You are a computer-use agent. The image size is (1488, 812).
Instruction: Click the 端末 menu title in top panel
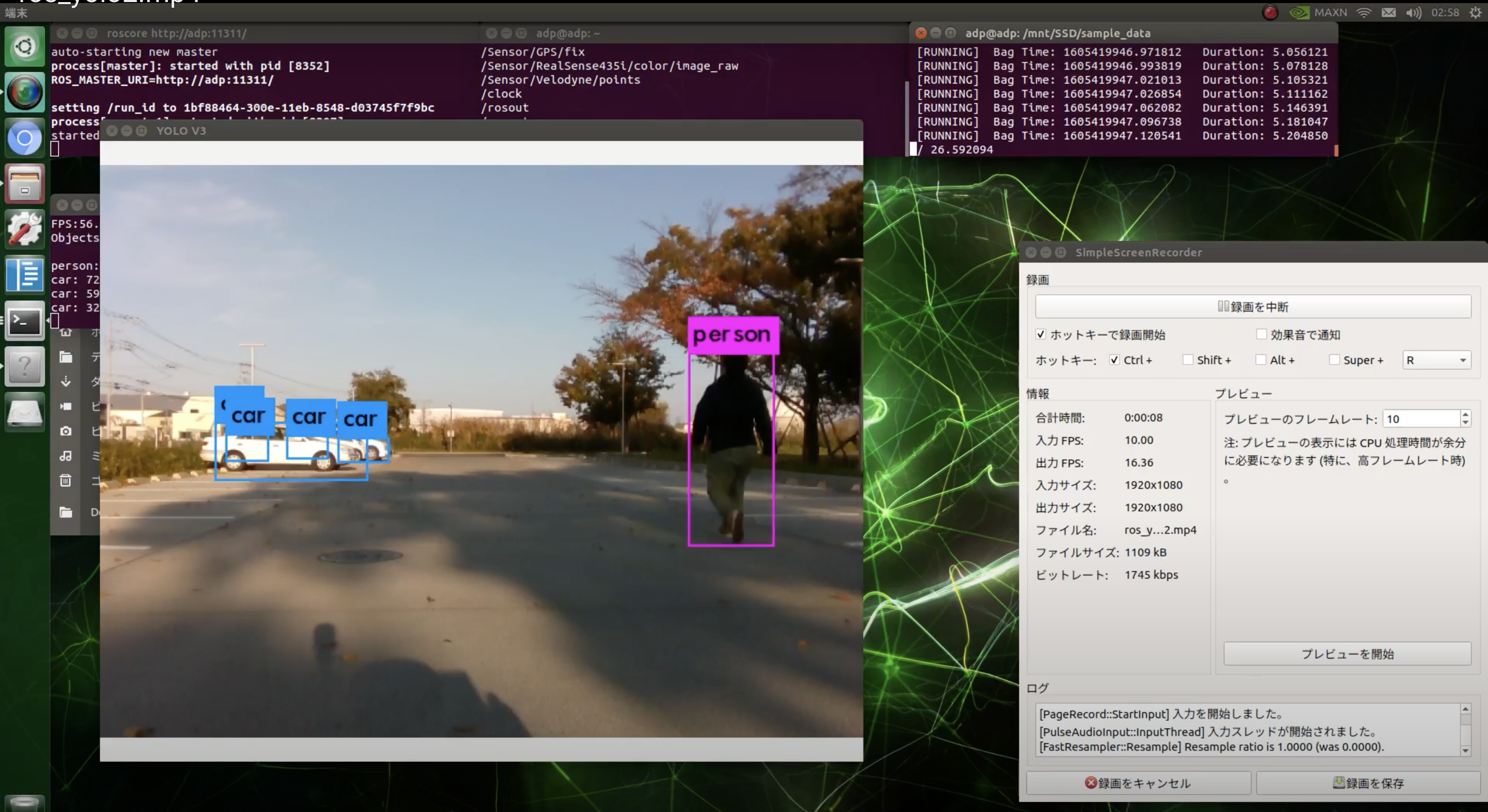coord(16,13)
